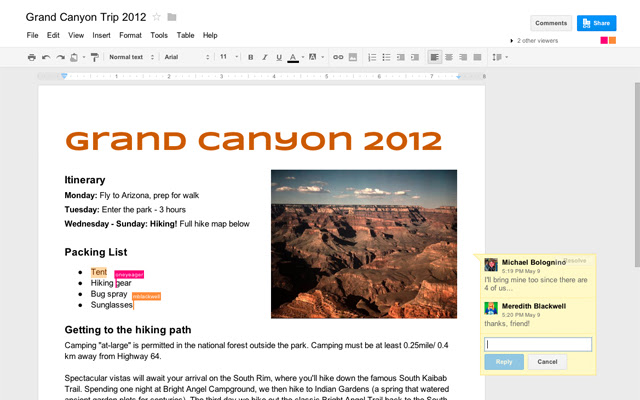Viewport: 640px width, 400px height.
Task: Focus the comment reply text box
Action: (538, 344)
